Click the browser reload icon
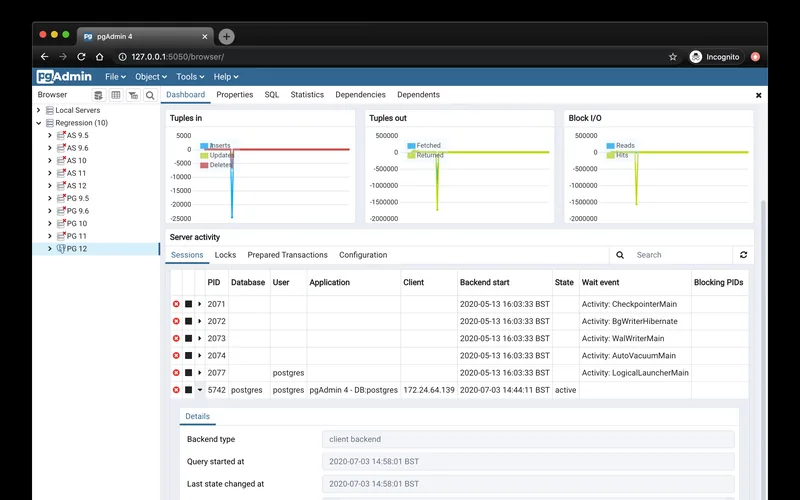The width and height of the screenshot is (800, 500). click(x=81, y=57)
